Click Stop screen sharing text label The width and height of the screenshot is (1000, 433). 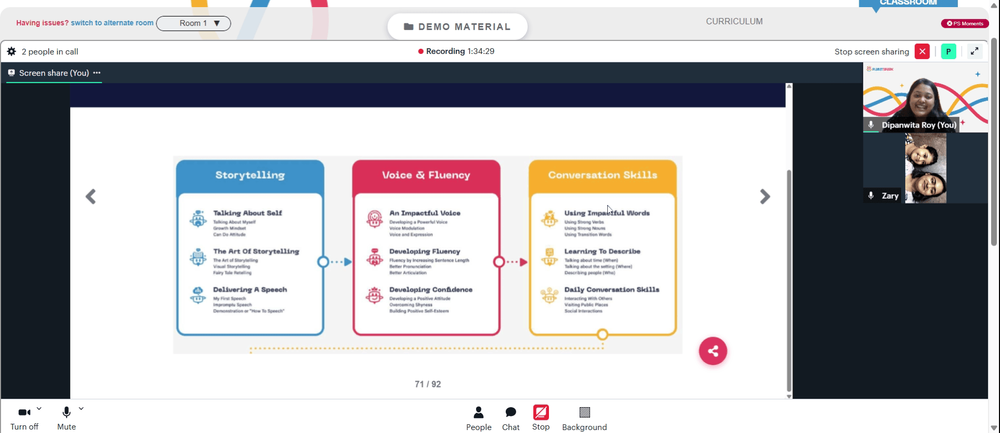click(871, 52)
